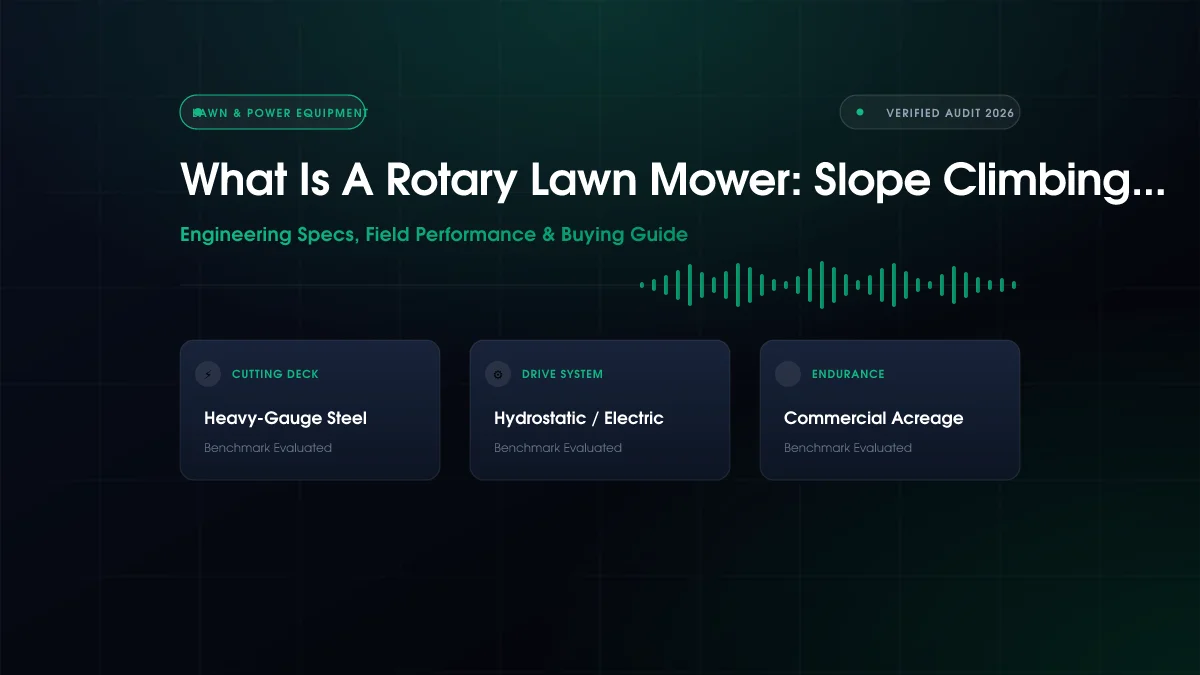Click the headline "What Is A Rotary Lawn Mower: Slope Climbing..."
The width and height of the screenshot is (1200, 675).
tap(673, 180)
